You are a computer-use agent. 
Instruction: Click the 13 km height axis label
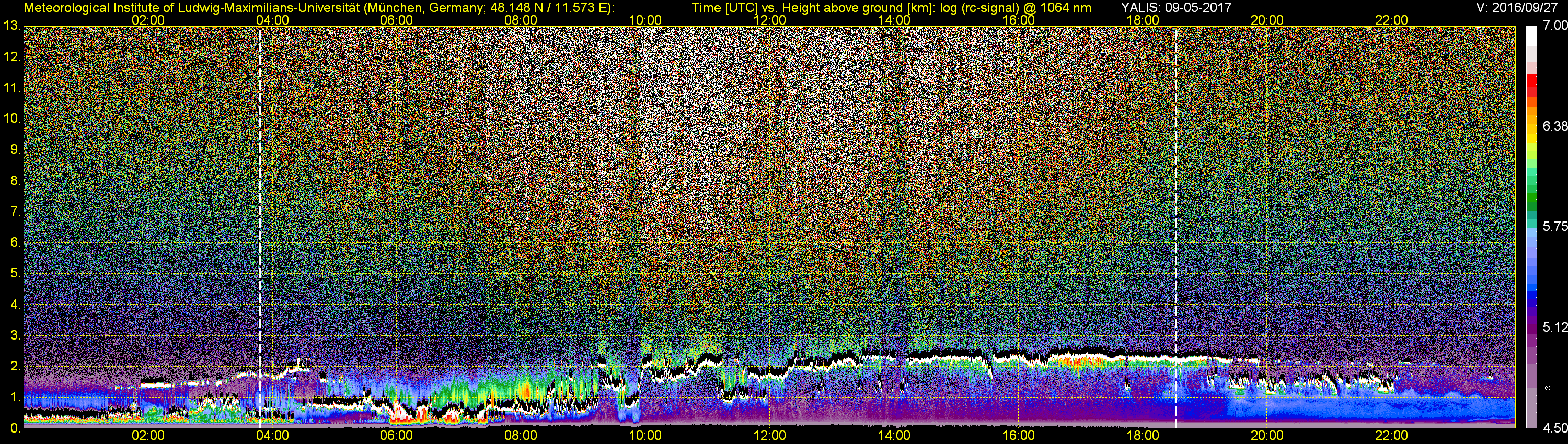[11, 26]
